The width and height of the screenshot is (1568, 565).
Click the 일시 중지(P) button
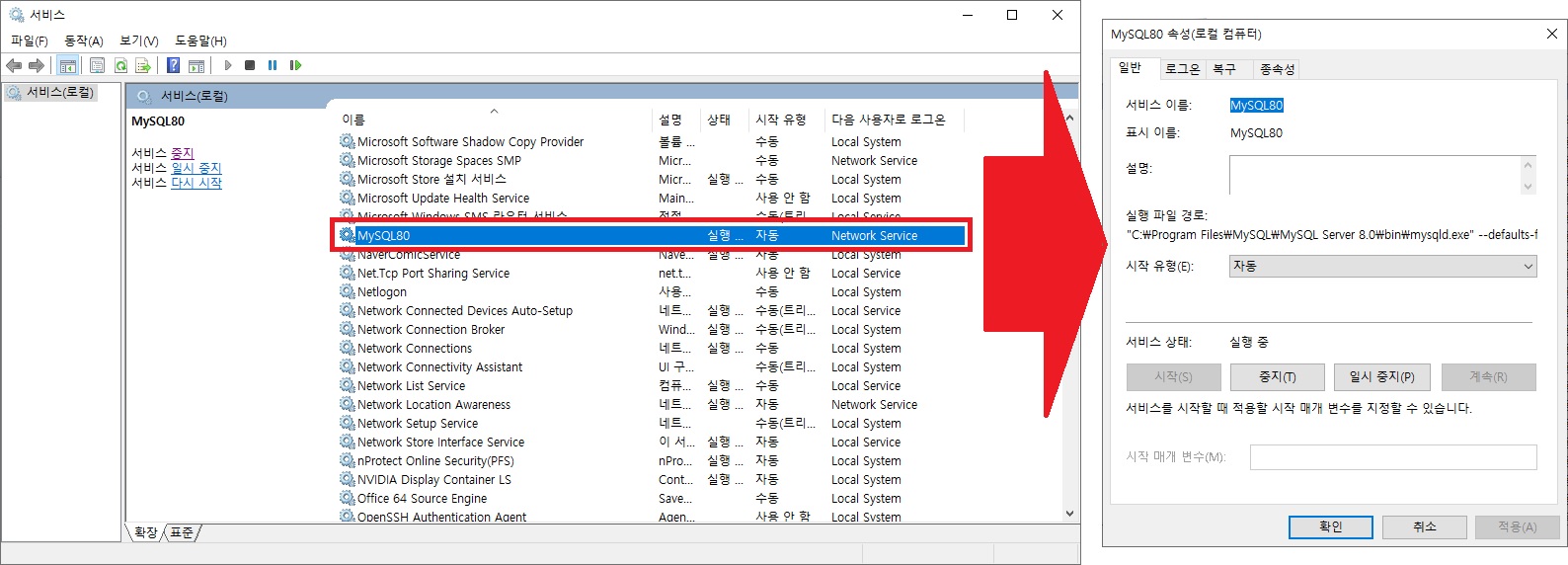[1381, 377]
